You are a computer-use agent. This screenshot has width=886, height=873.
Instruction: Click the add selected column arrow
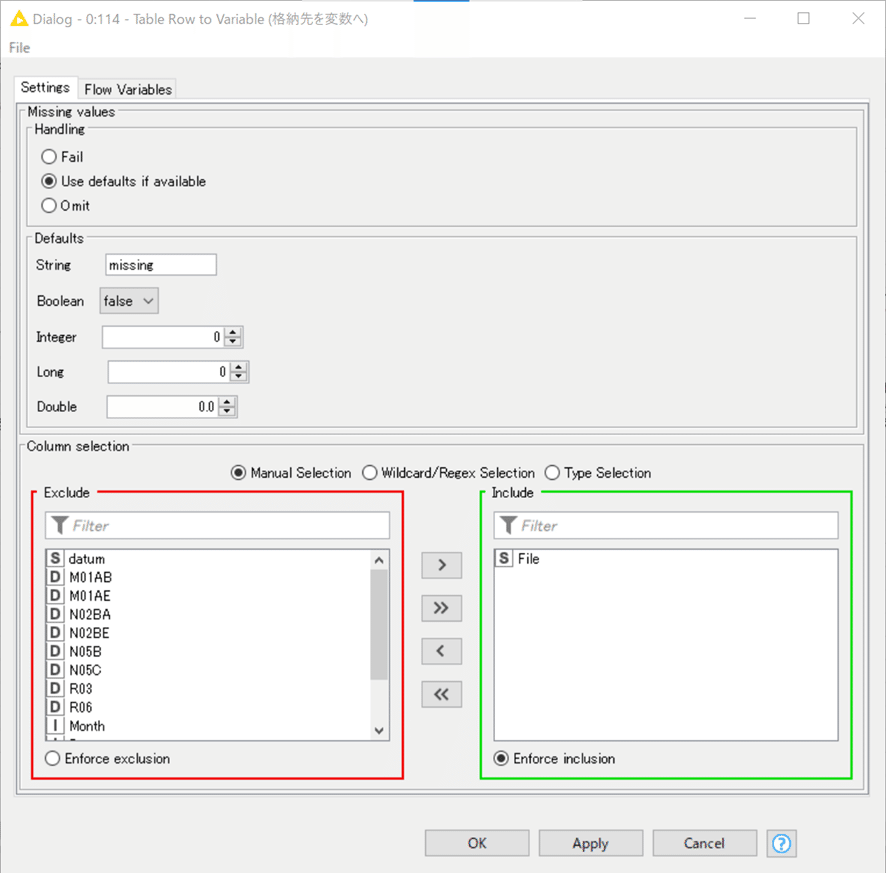pyautogui.click(x=441, y=565)
